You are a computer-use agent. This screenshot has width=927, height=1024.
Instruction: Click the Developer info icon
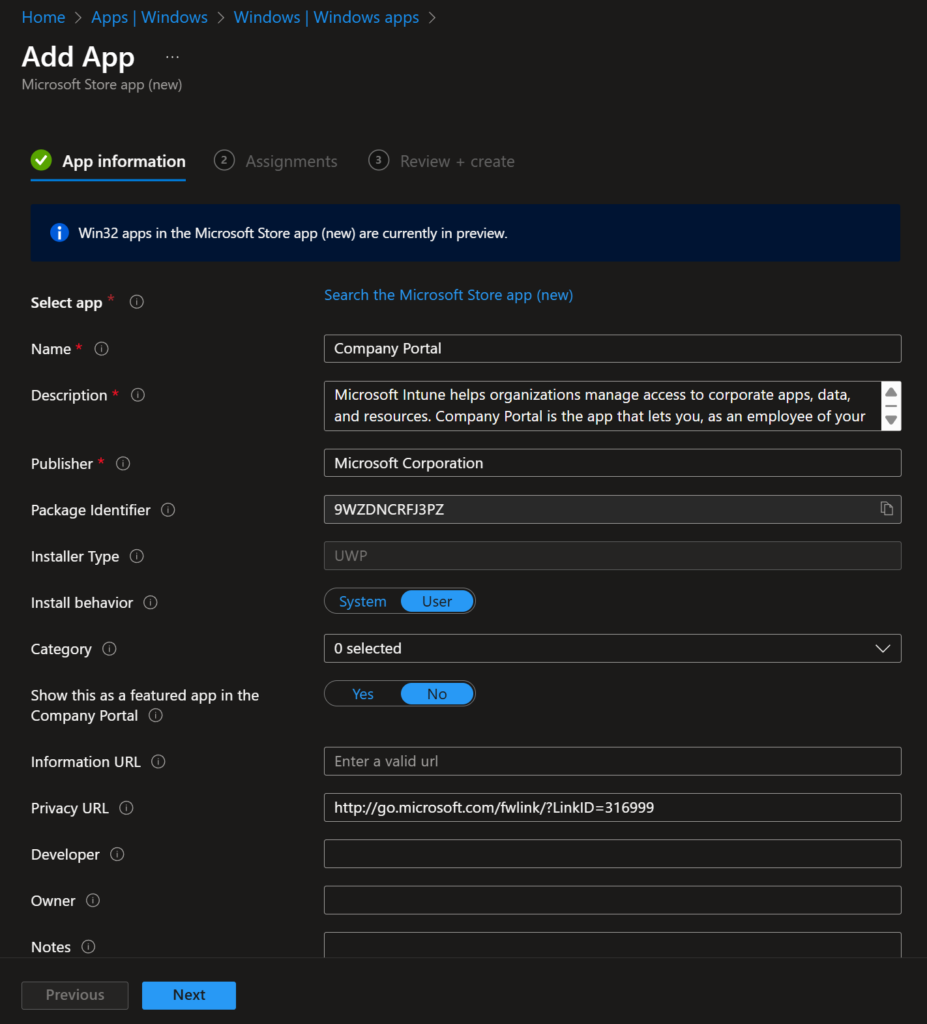click(117, 855)
